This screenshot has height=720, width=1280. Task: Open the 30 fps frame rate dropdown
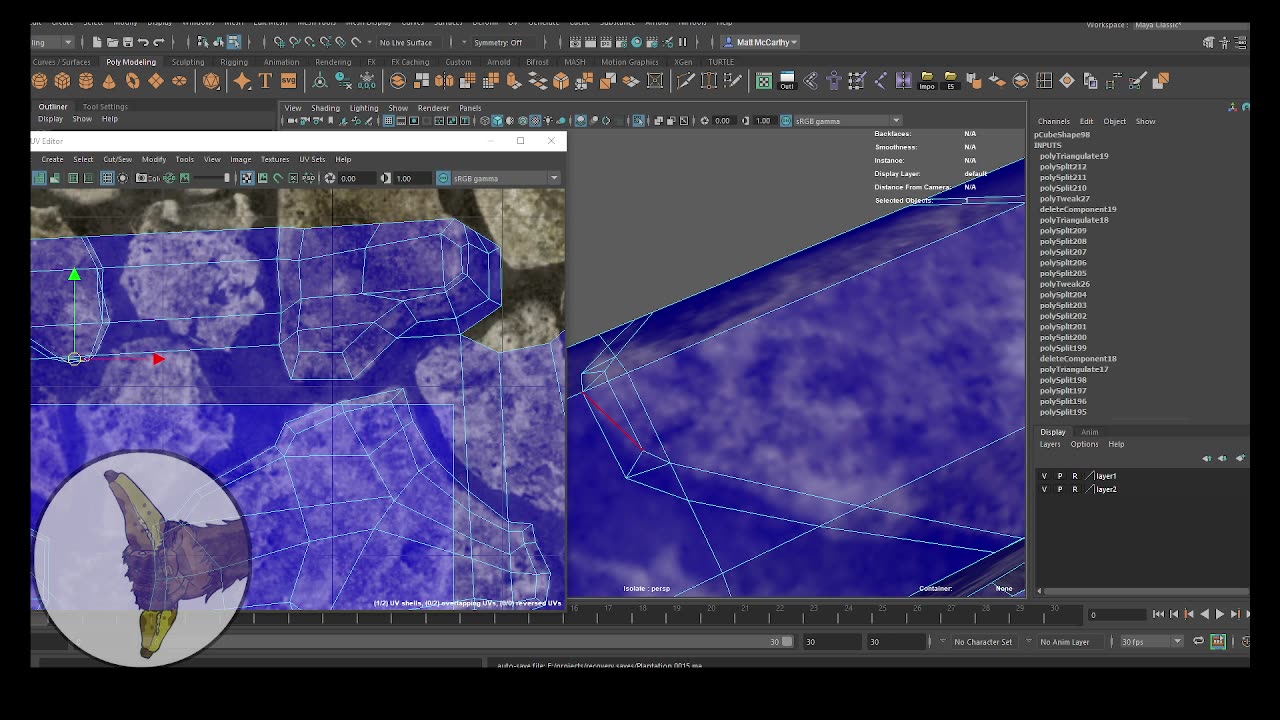[x=1150, y=642]
